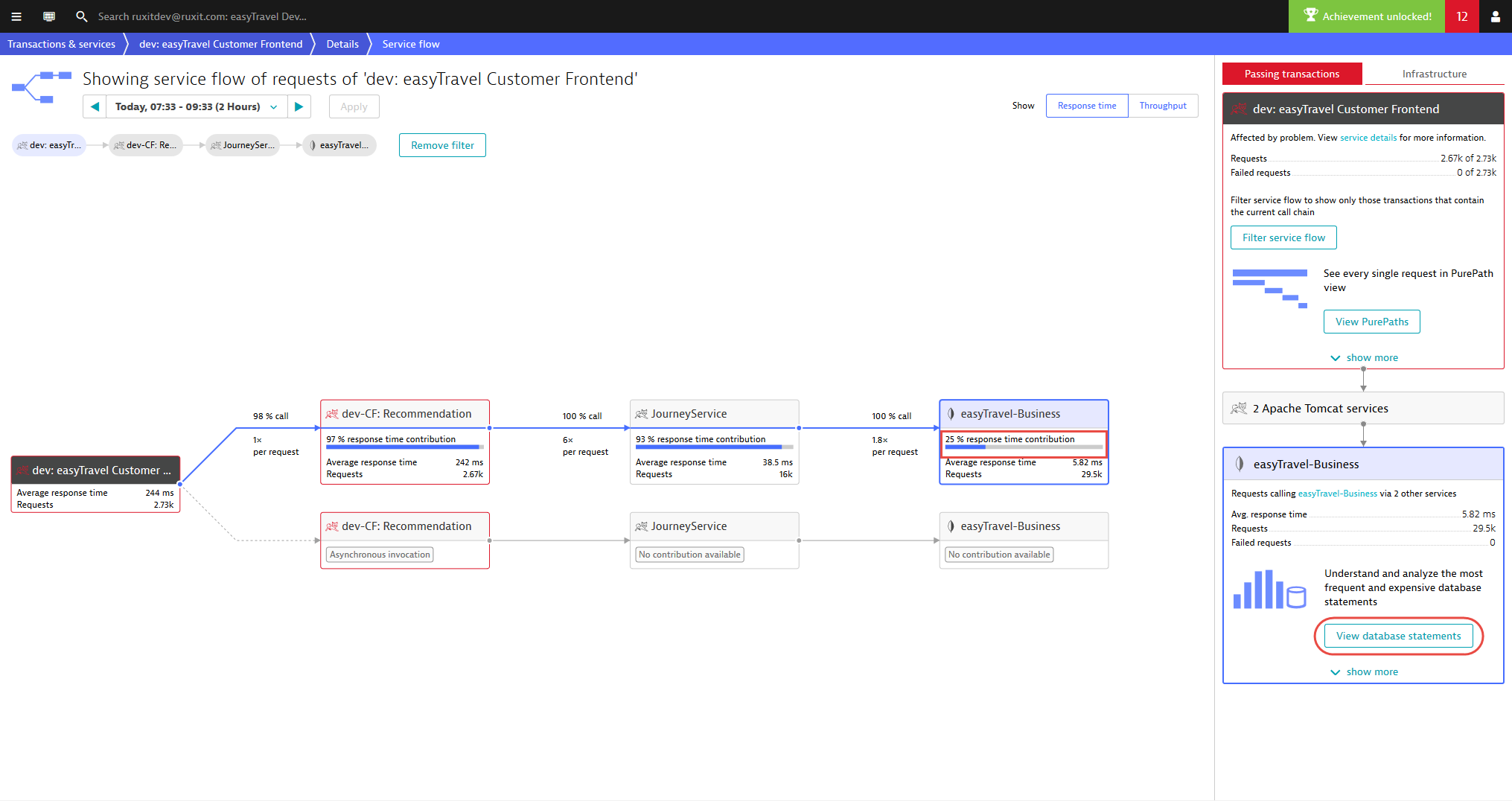Open the user account profile icon
This screenshot has width=1512, height=801.
(1495, 16)
